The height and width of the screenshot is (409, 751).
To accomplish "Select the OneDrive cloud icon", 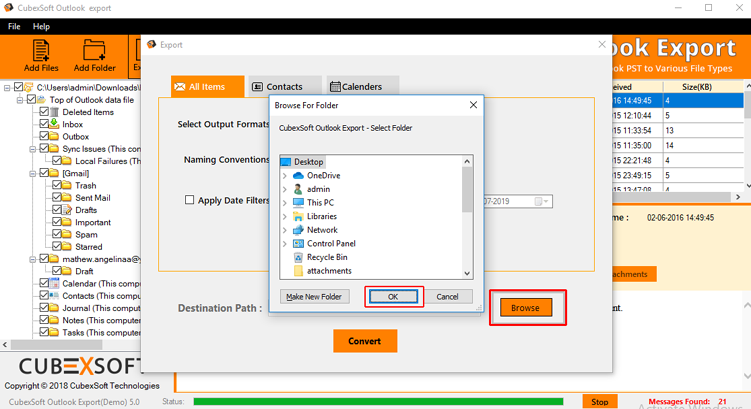I will 298,176.
